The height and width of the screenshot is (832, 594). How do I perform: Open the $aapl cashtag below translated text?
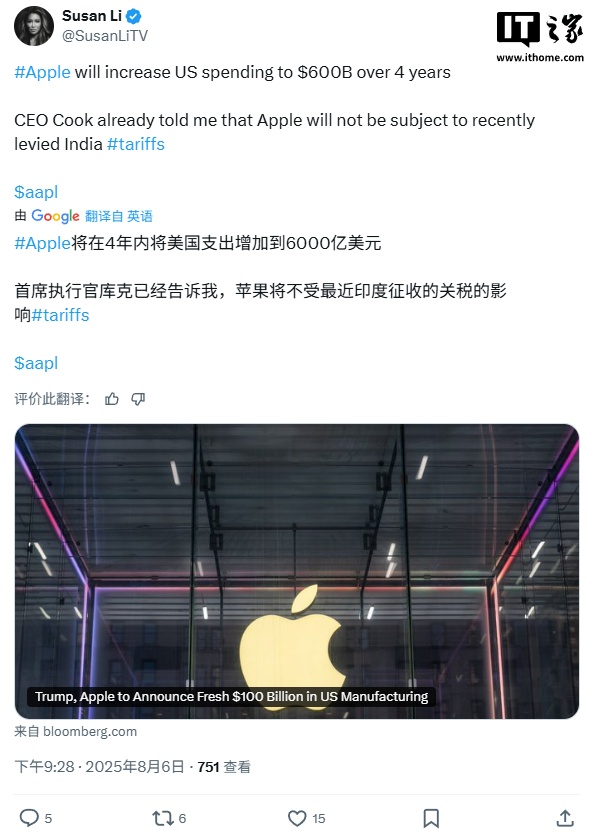pyautogui.click(x=36, y=363)
